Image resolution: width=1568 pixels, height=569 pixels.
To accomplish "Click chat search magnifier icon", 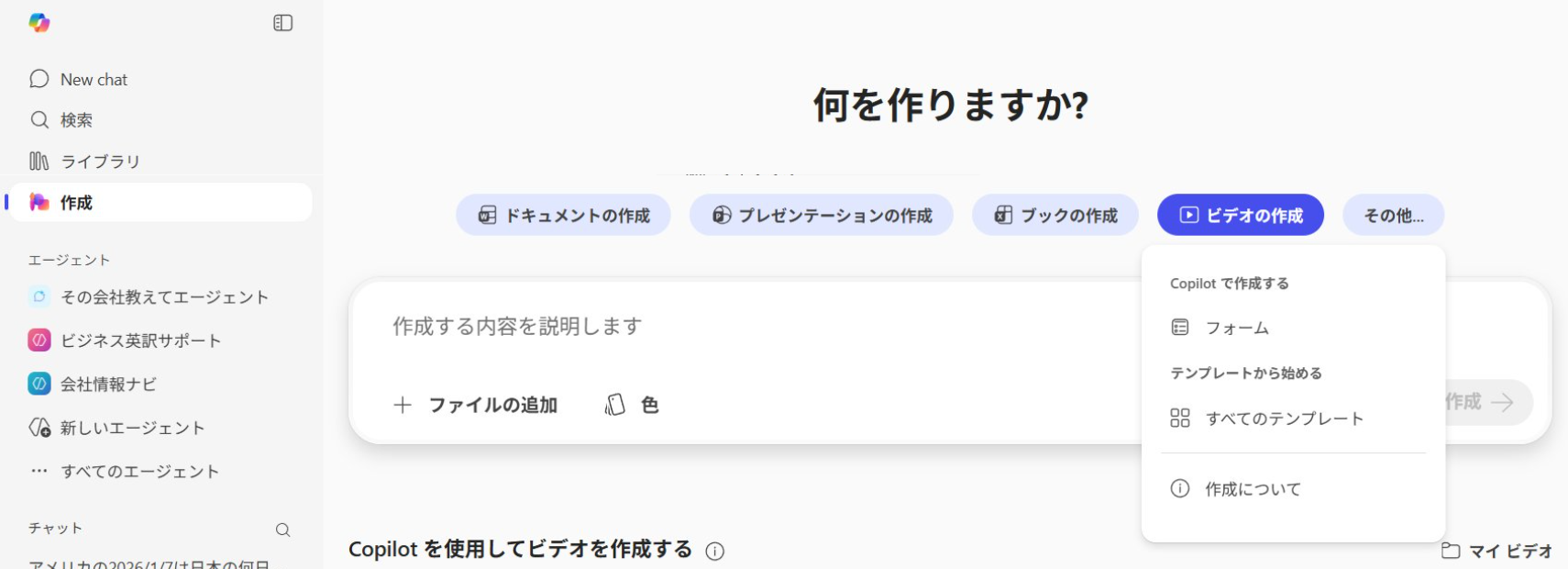I will 282,530.
